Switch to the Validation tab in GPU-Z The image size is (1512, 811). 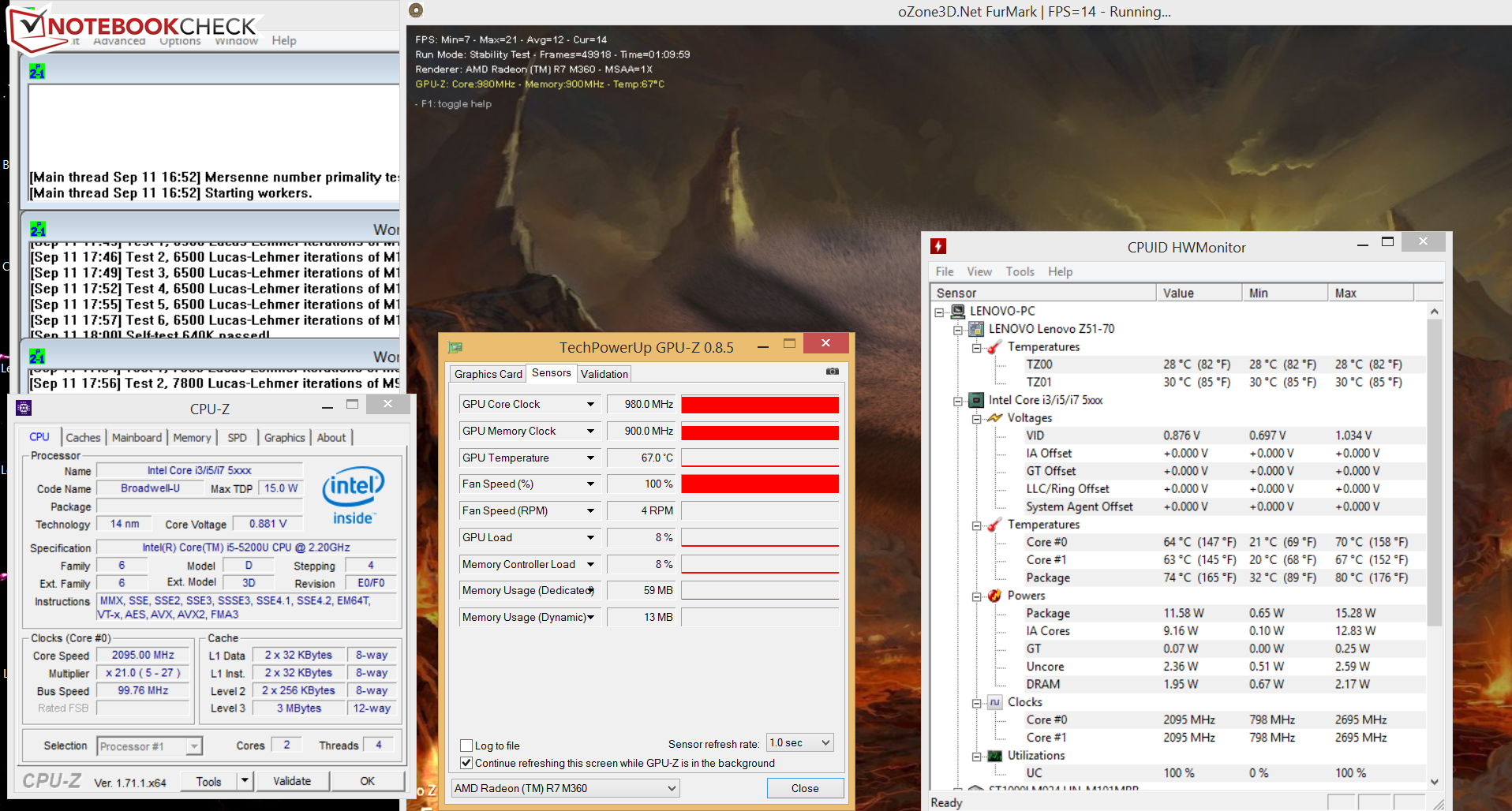[604, 374]
